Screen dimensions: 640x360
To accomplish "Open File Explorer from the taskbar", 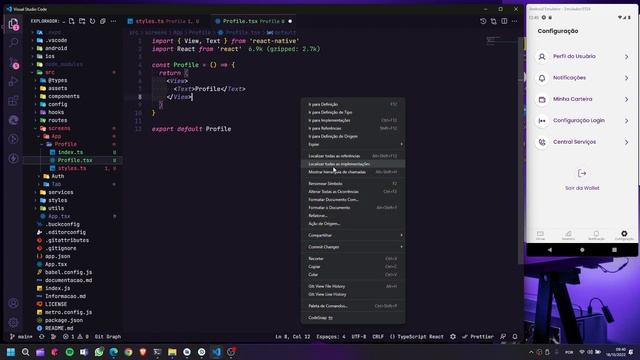I will tap(172, 352).
